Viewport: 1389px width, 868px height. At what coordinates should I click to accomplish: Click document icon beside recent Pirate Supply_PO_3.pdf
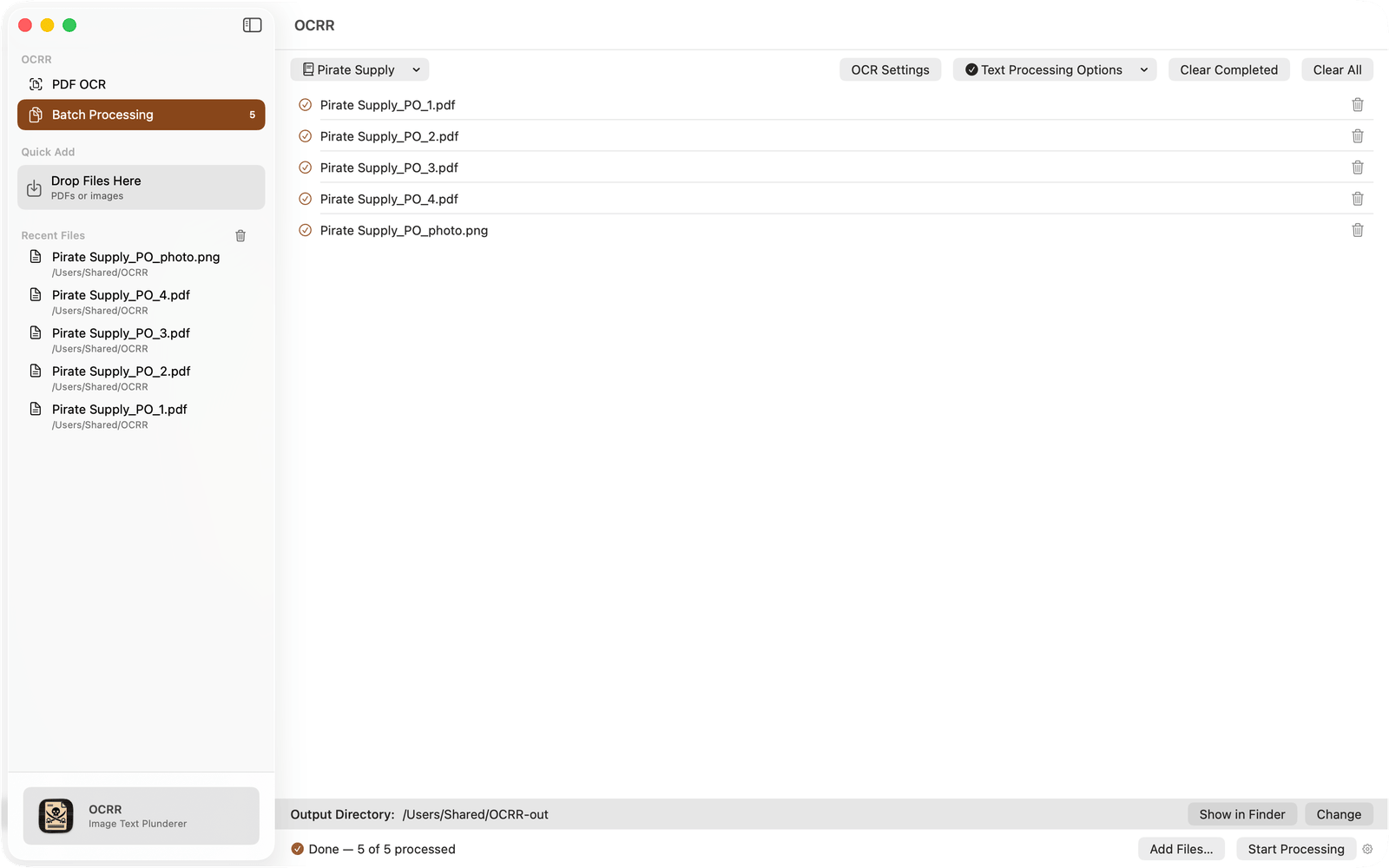[36, 333]
